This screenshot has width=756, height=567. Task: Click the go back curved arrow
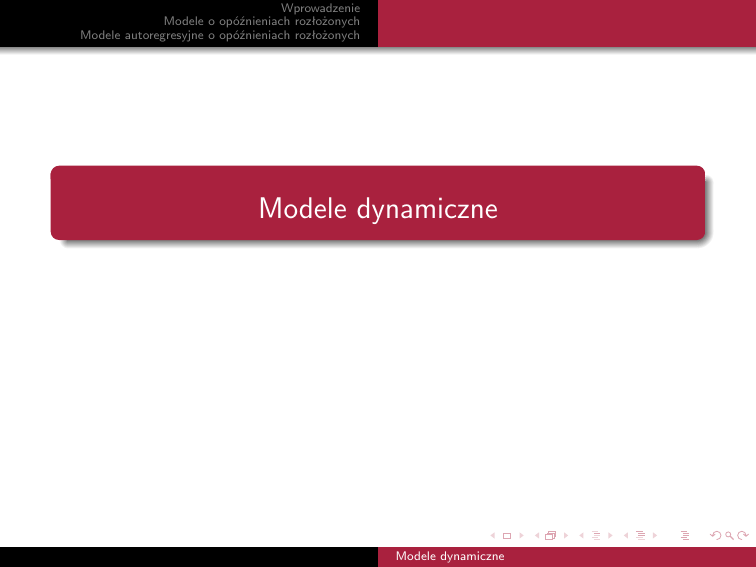[x=713, y=537]
